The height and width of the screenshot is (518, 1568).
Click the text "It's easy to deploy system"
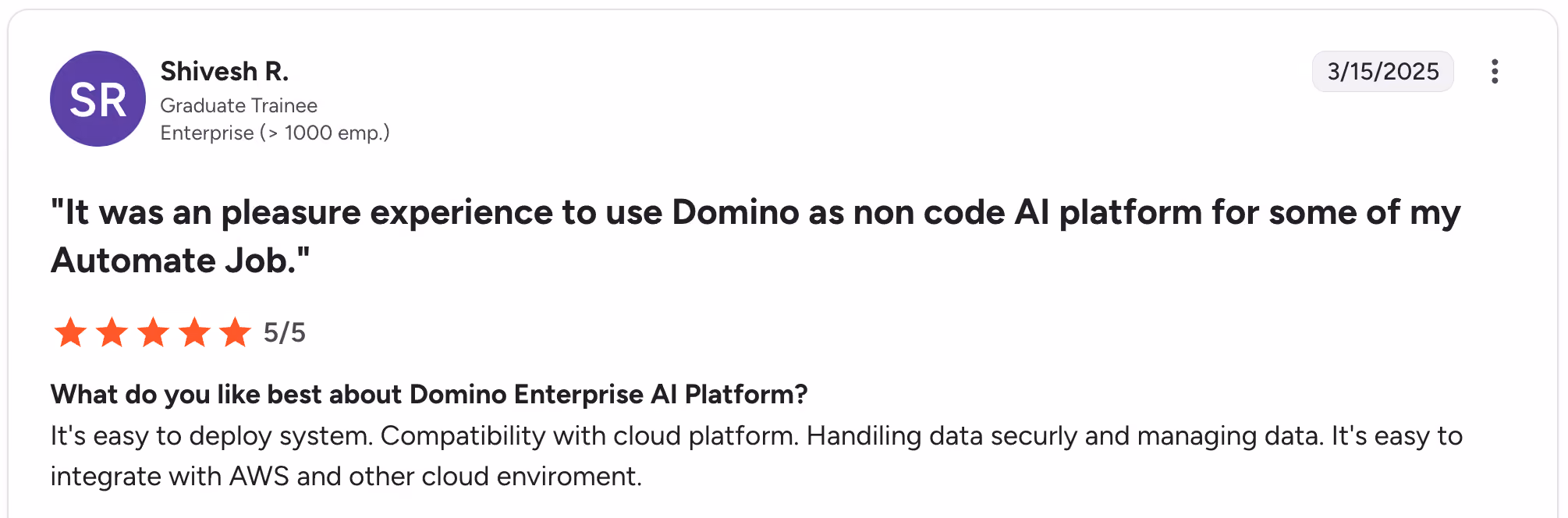211,435
